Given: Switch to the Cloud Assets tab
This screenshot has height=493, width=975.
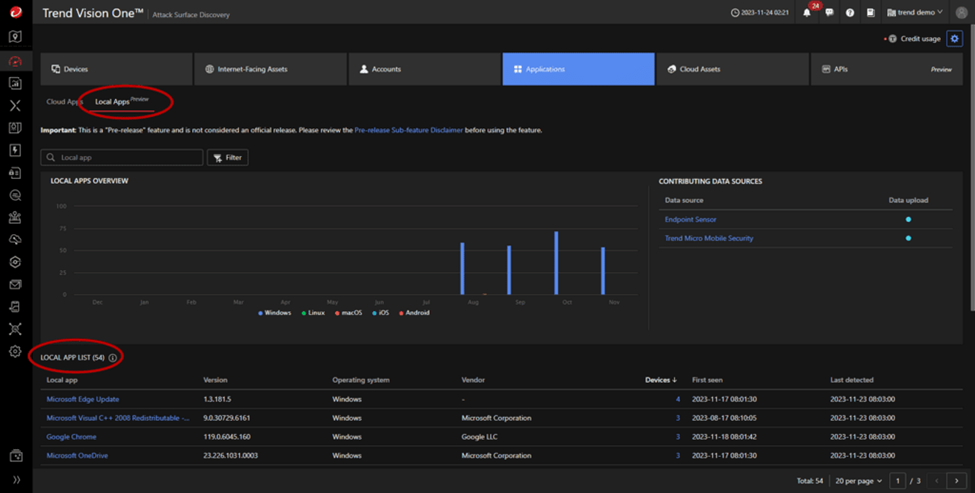Looking at the screenshot, I should click(x=732, y=69).
